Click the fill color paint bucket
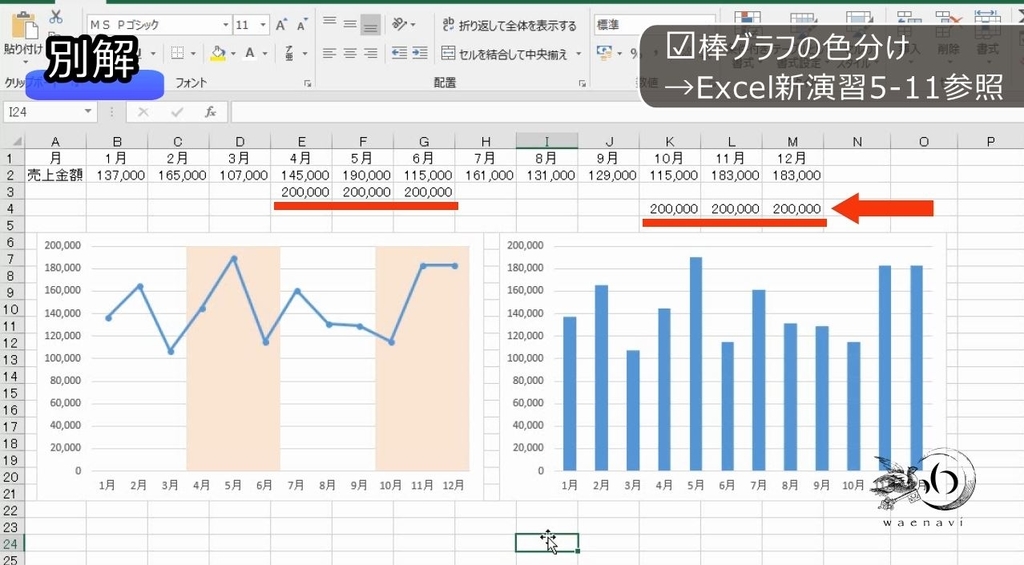The image size is (1024, 565). pos(218,54)
